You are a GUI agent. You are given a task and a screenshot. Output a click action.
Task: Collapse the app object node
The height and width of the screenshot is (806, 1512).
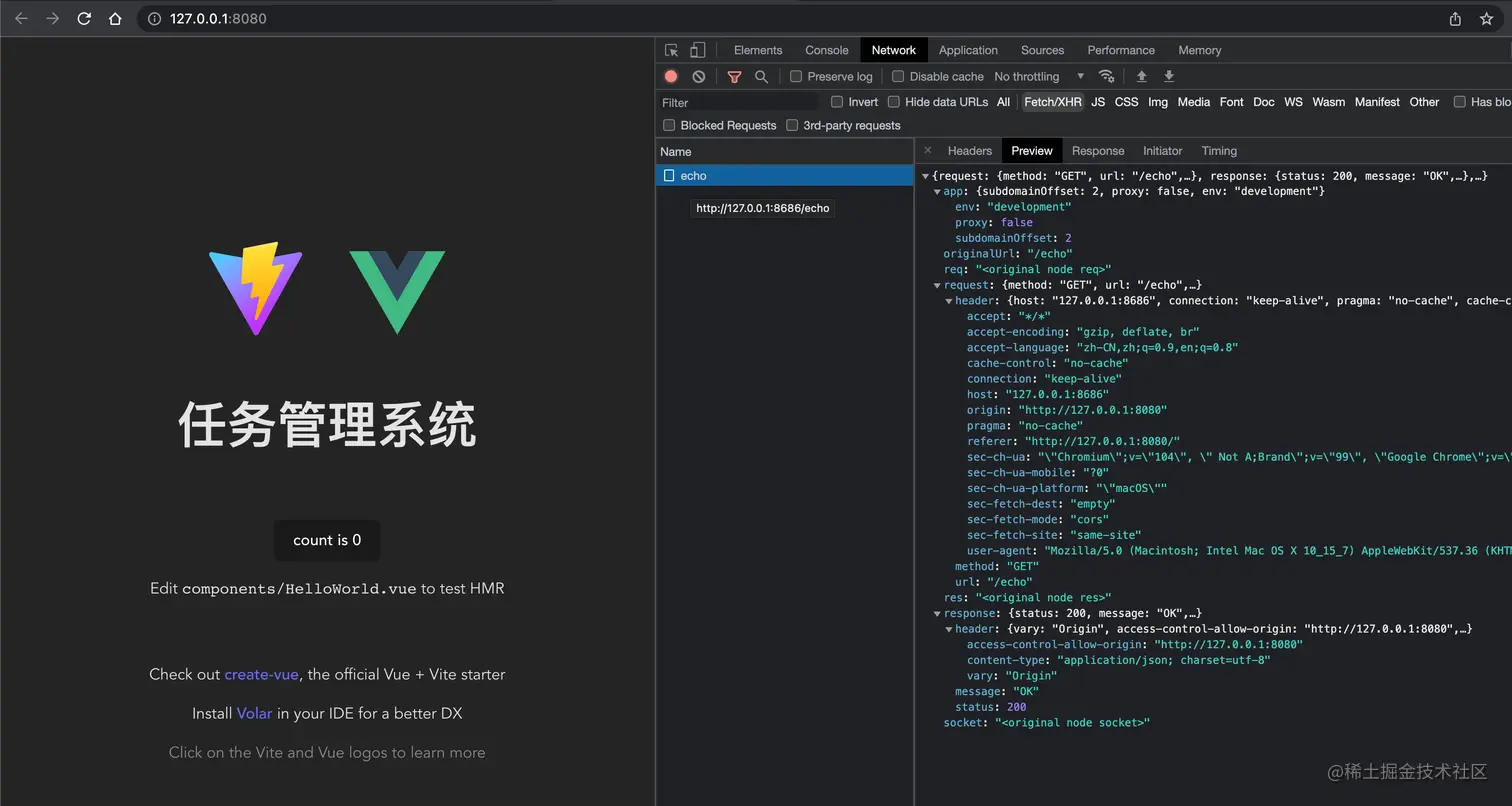coord(937,191)
